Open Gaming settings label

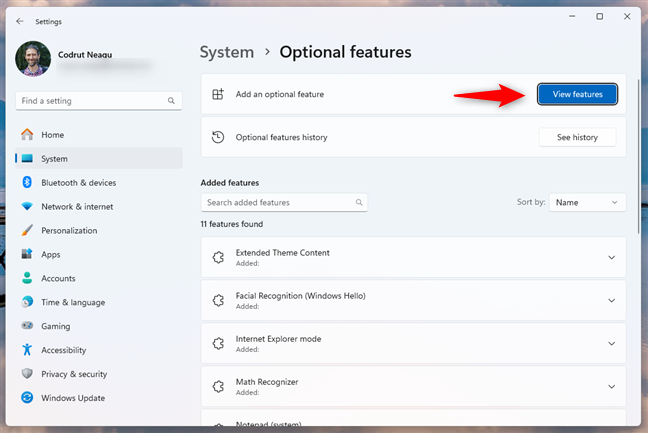[x=56, y=326]
